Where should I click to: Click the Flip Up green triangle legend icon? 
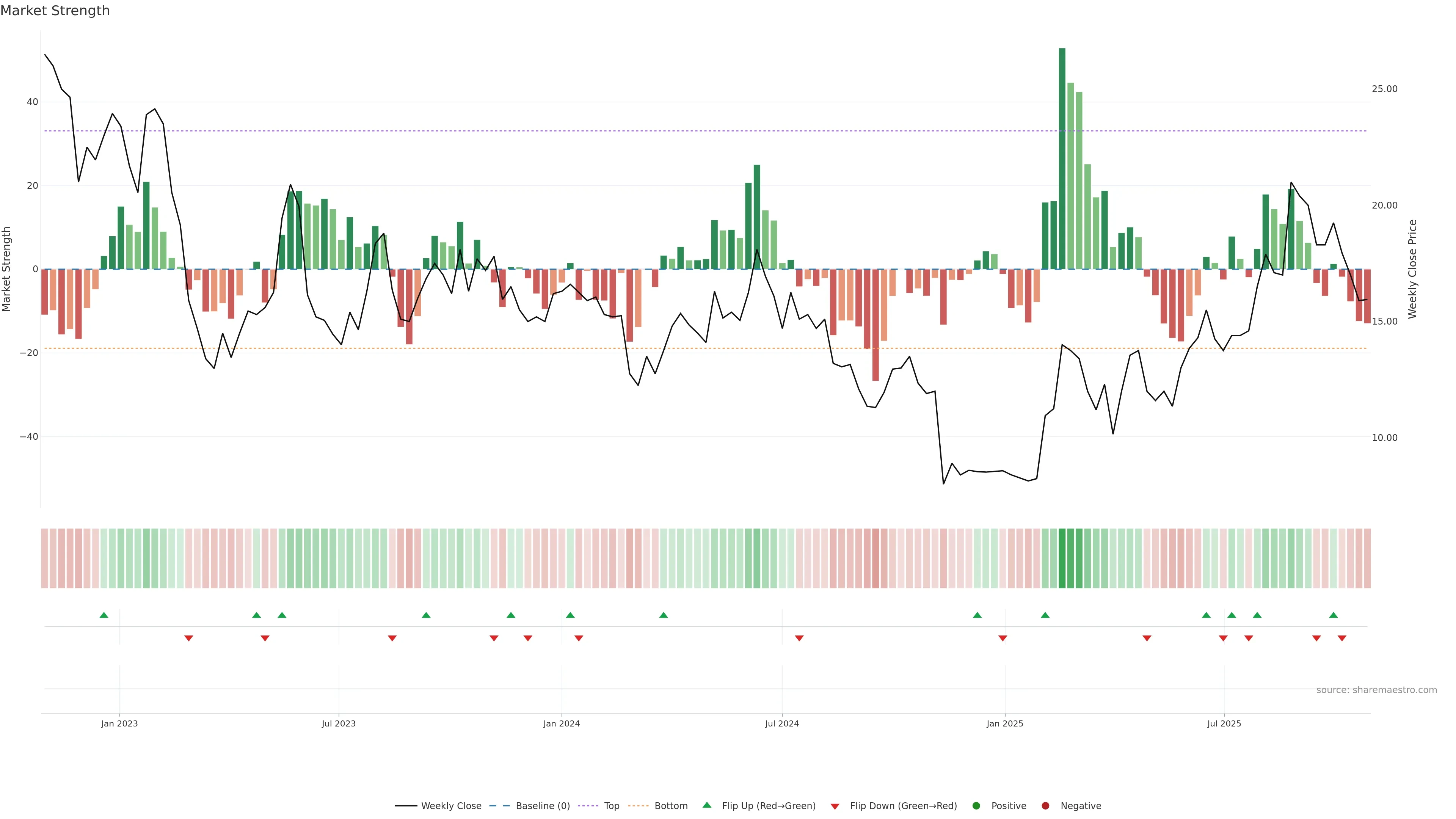coord(706,805)
